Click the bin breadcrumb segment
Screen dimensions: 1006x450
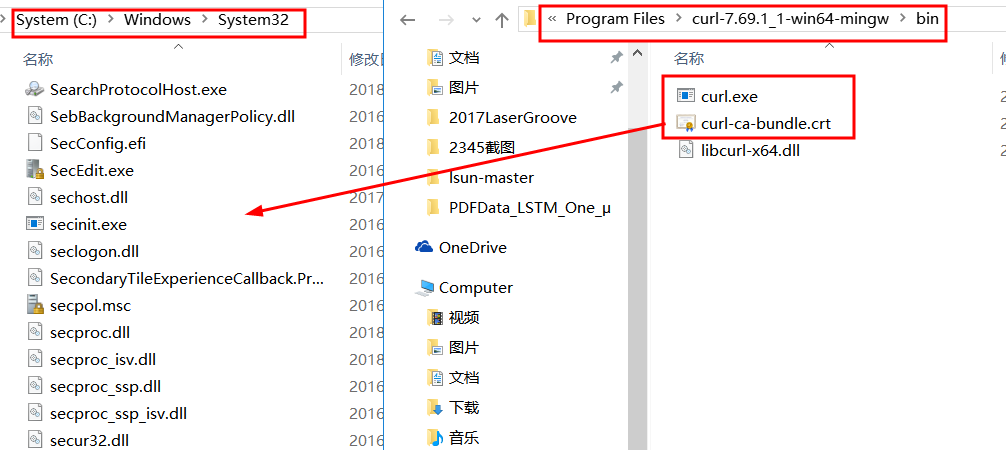pyautogui.click(x=927, y=19)
